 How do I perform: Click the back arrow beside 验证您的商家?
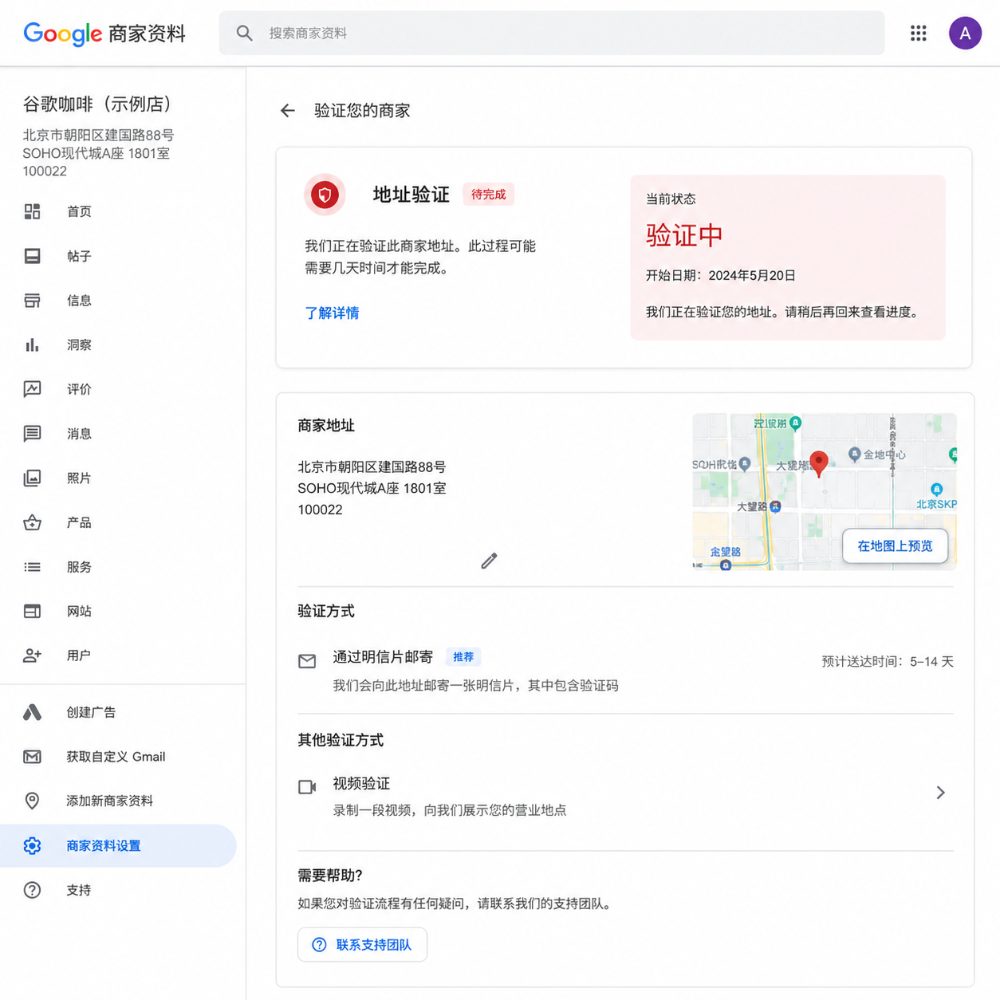[288, 111]
